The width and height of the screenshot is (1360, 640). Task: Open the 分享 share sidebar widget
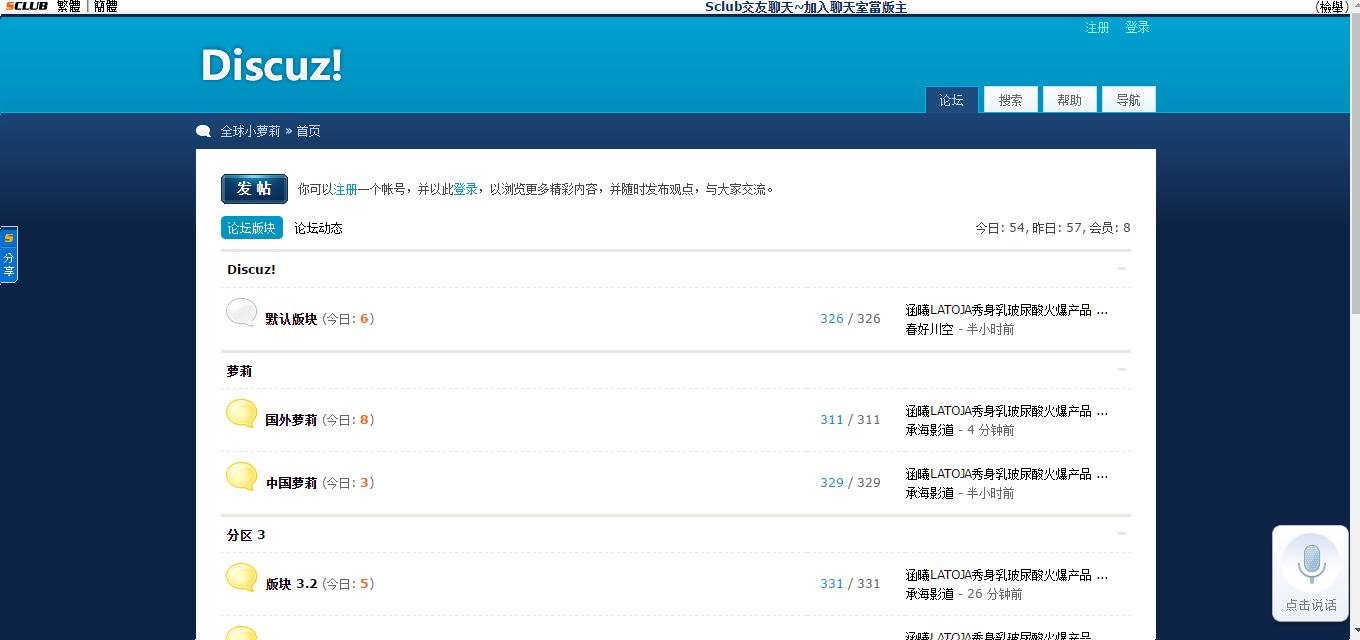(9, 255)
